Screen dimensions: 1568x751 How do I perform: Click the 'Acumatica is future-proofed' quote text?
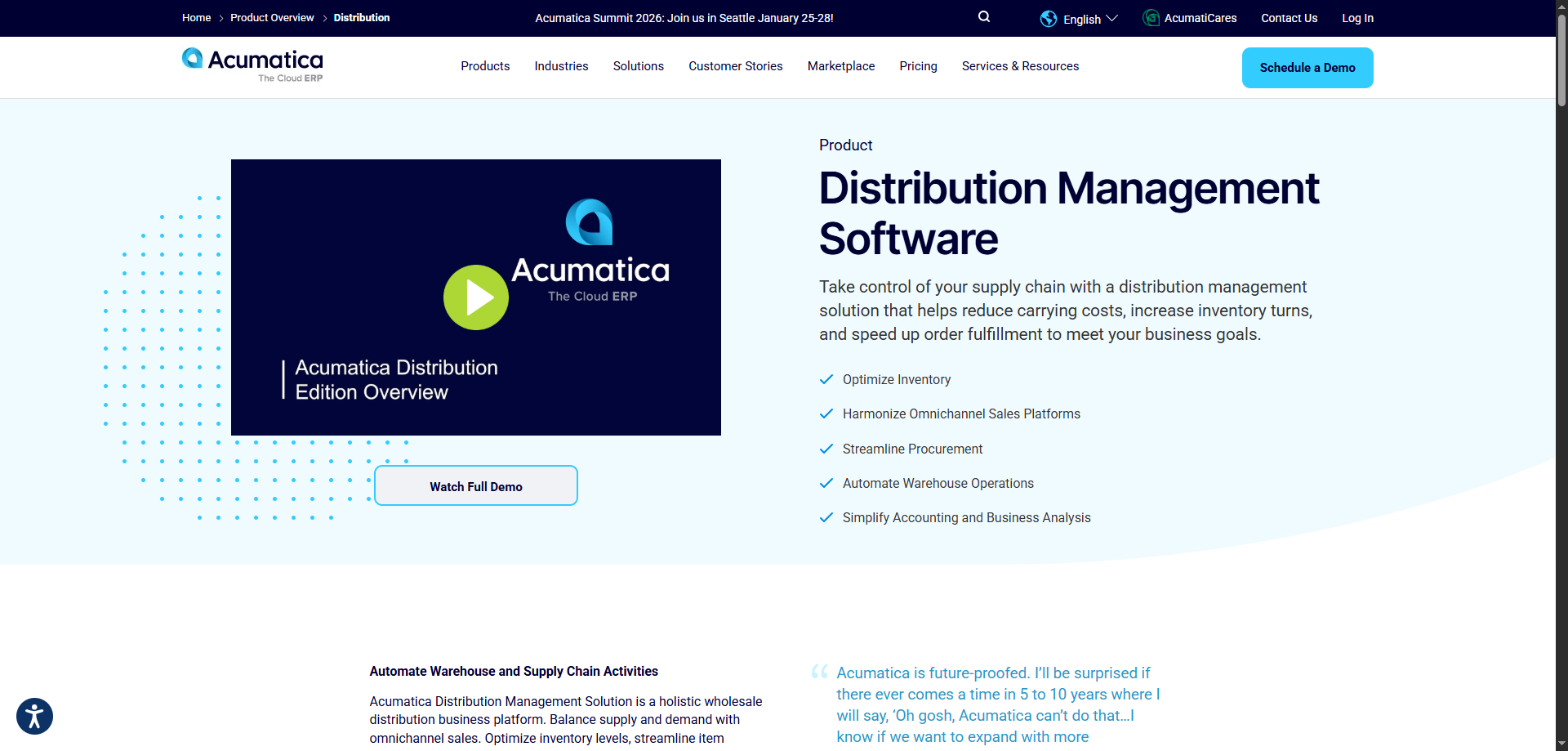tap(998, 704)
